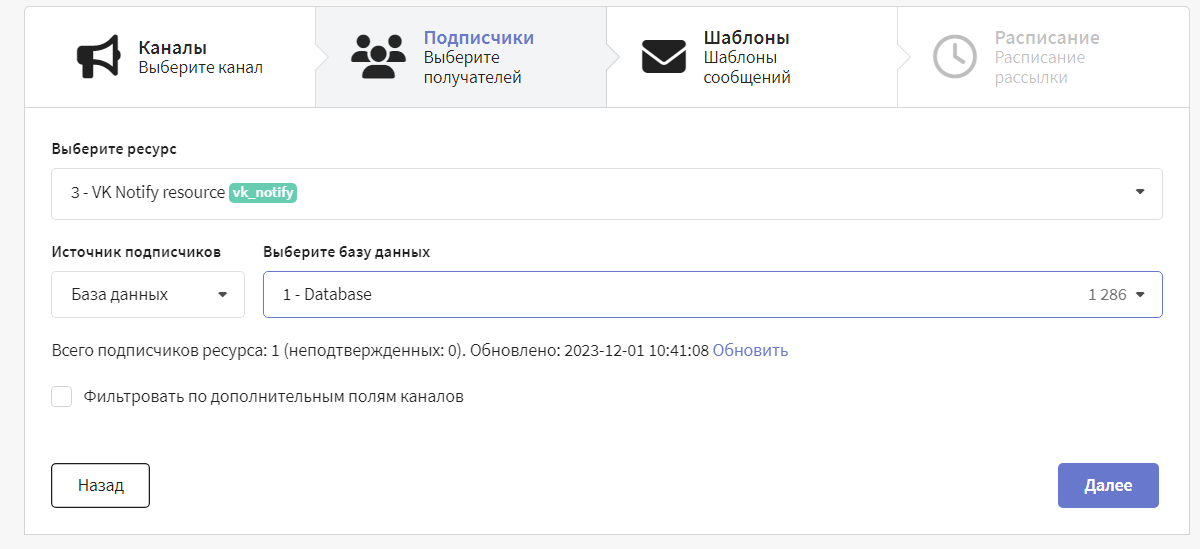Open the Шаблоны step tab
Viewport: 1200px width, 549px height.
[x=752, y=57]
